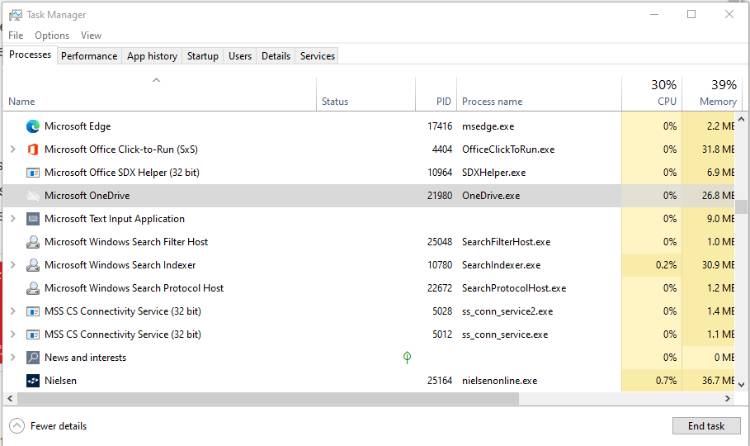The image size is (750, 446).
Task: Open the Startup tab
Action: pos(202,56)
